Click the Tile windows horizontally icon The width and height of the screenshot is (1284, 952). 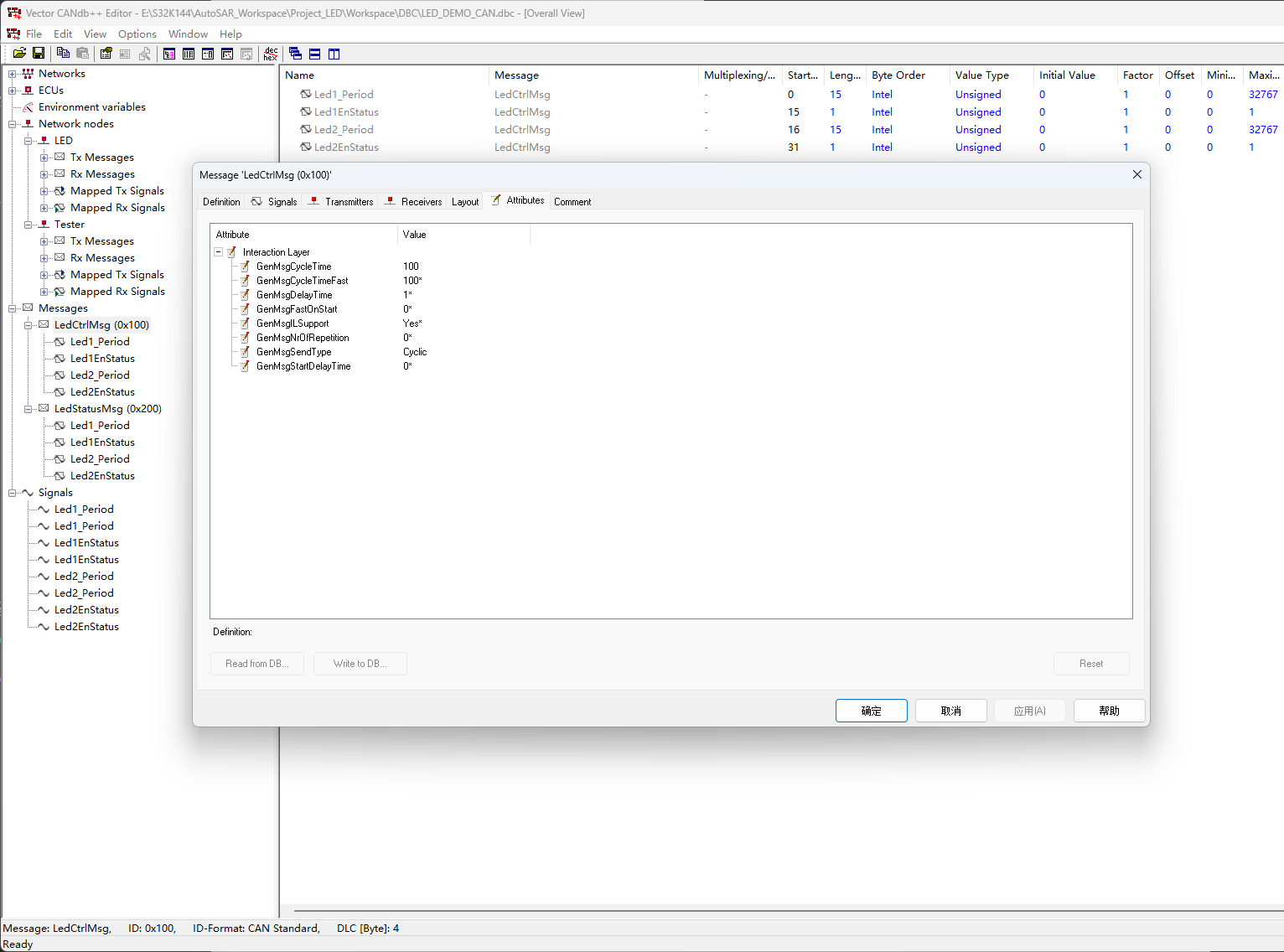[x=315, y=54]
